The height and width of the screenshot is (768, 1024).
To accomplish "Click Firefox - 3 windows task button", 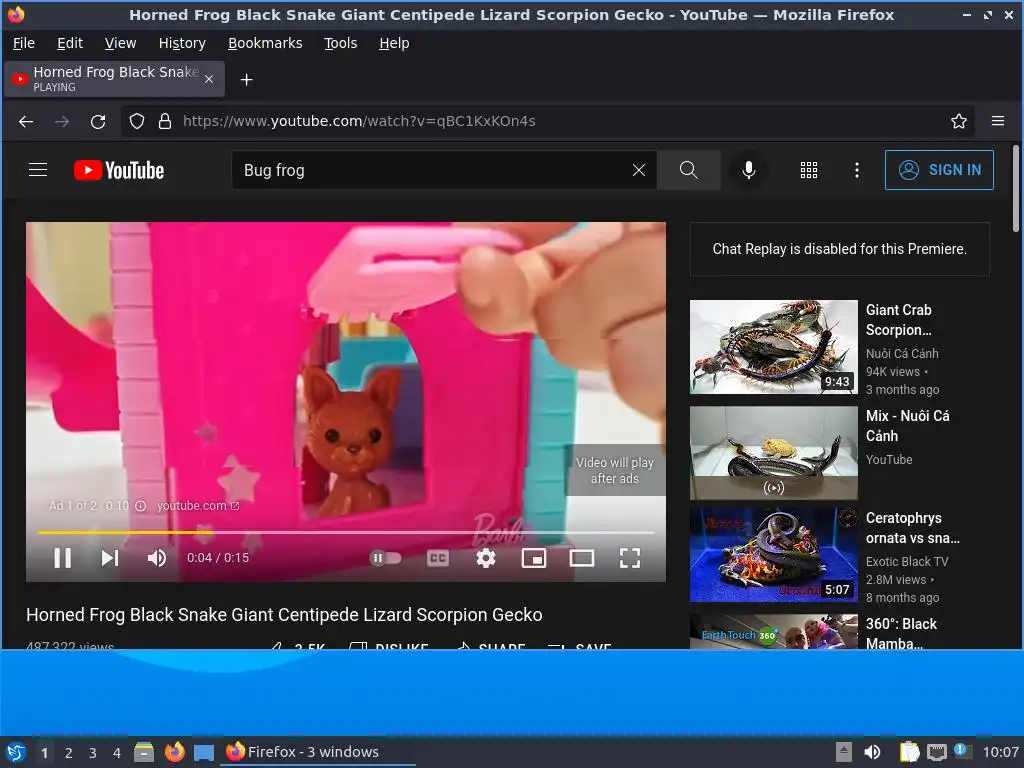I will tap(318, 752).
